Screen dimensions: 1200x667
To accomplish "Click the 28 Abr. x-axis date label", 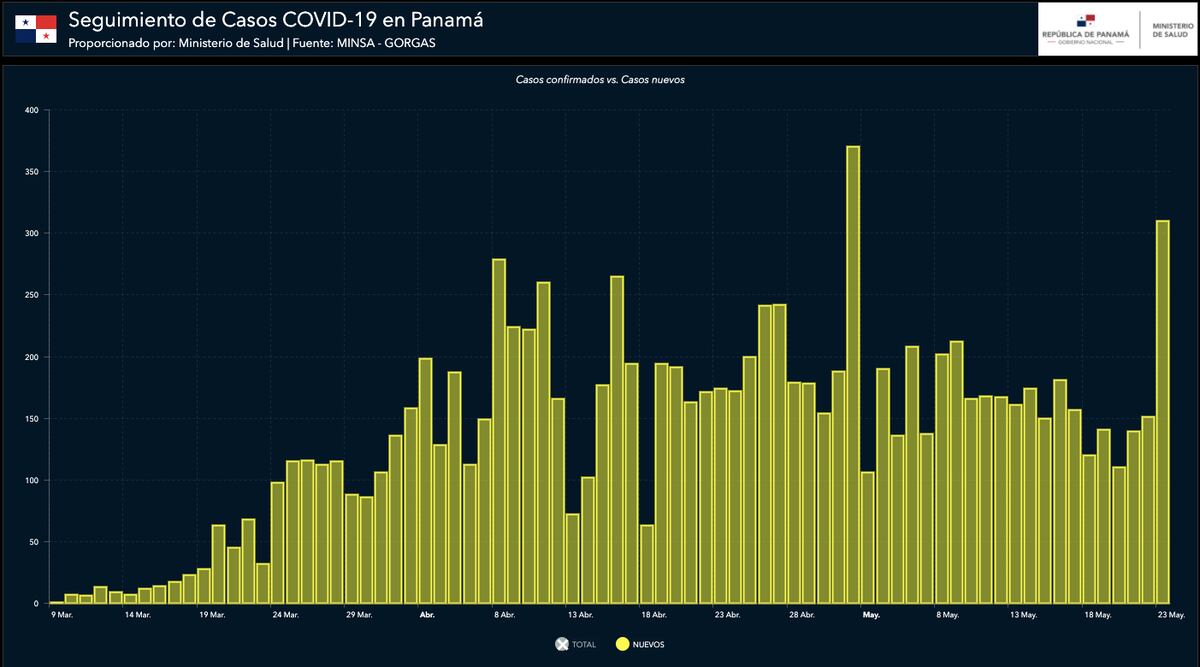I will pos(801,615).
